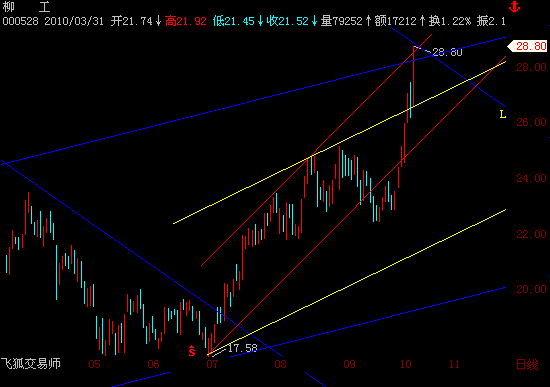
Task: Click the month 11 label on time axis
Action: (454, 365)
